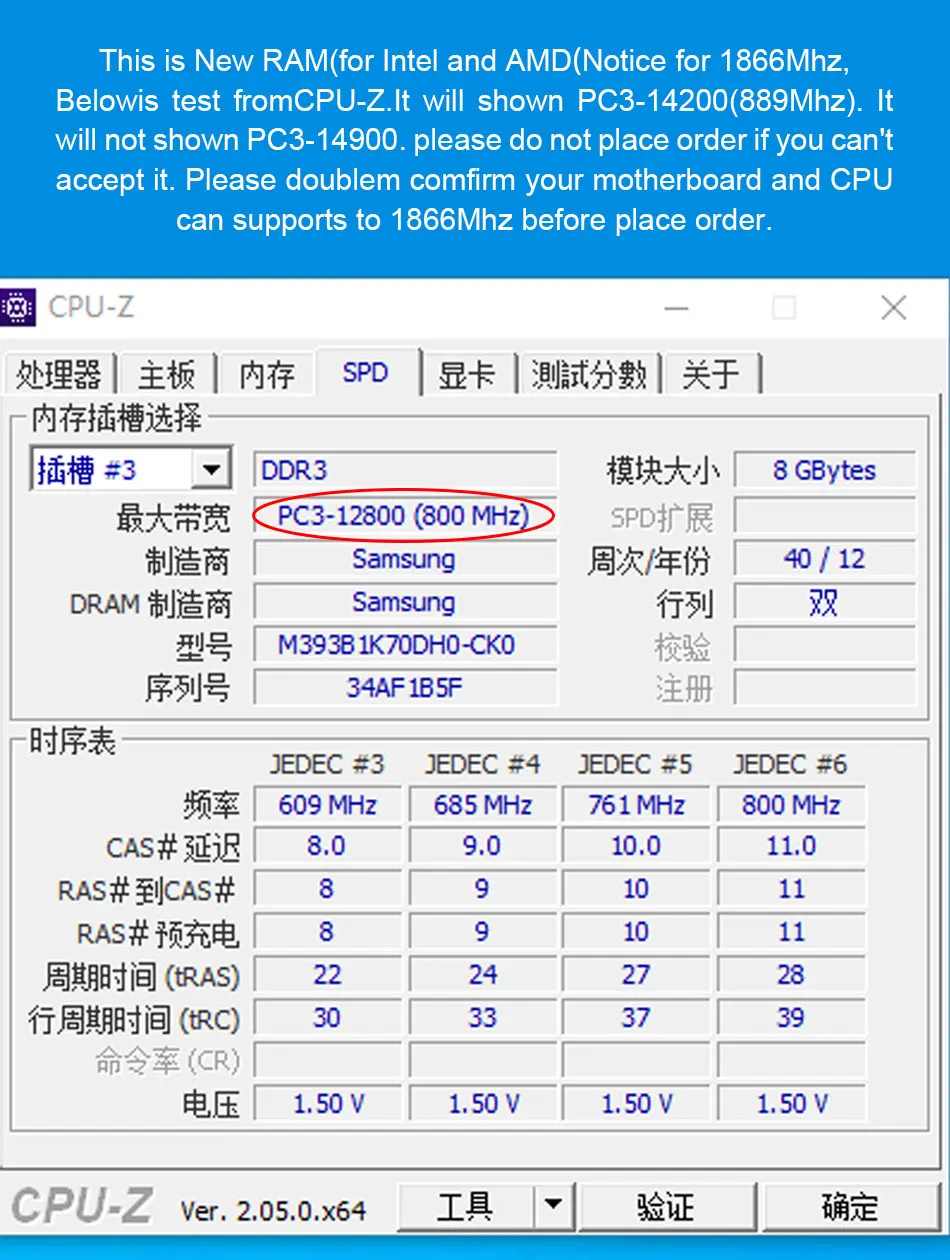Open the 測試分數 tab
Image resolution: width=950 pixels, height=1260 pixels.
pos(589,375)
